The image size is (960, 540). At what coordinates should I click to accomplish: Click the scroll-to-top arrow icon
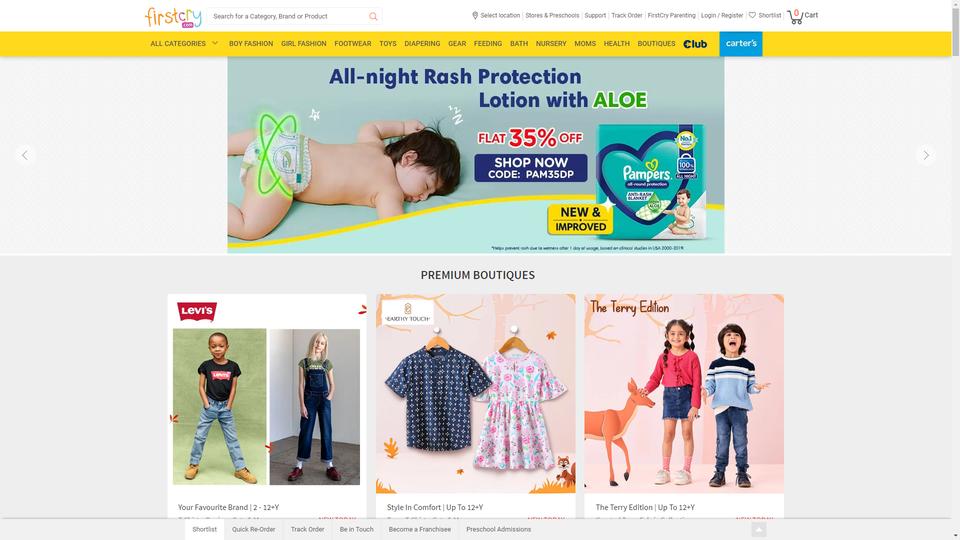pos(759,530)
